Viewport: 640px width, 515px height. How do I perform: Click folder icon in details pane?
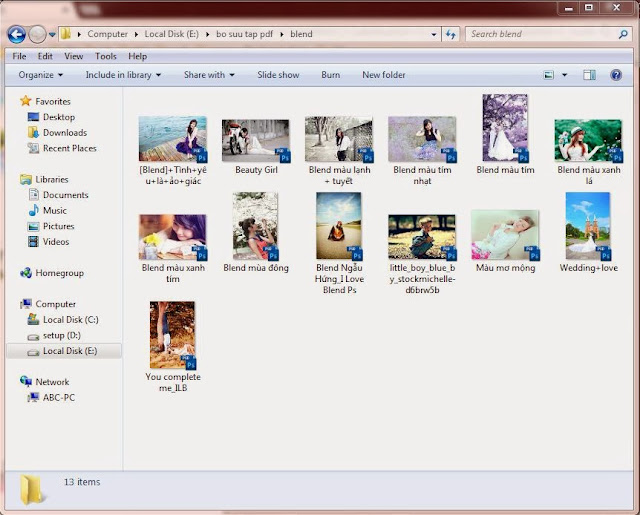pyautogui.click(x=31, y=489)
